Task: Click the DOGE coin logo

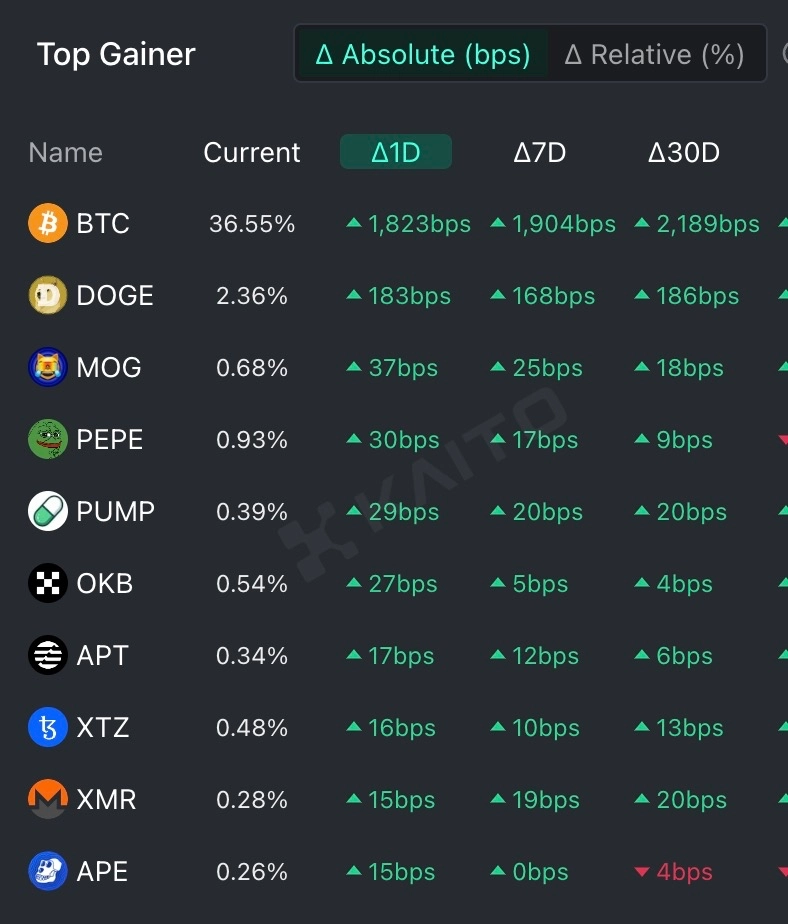Action: point(47,296)
